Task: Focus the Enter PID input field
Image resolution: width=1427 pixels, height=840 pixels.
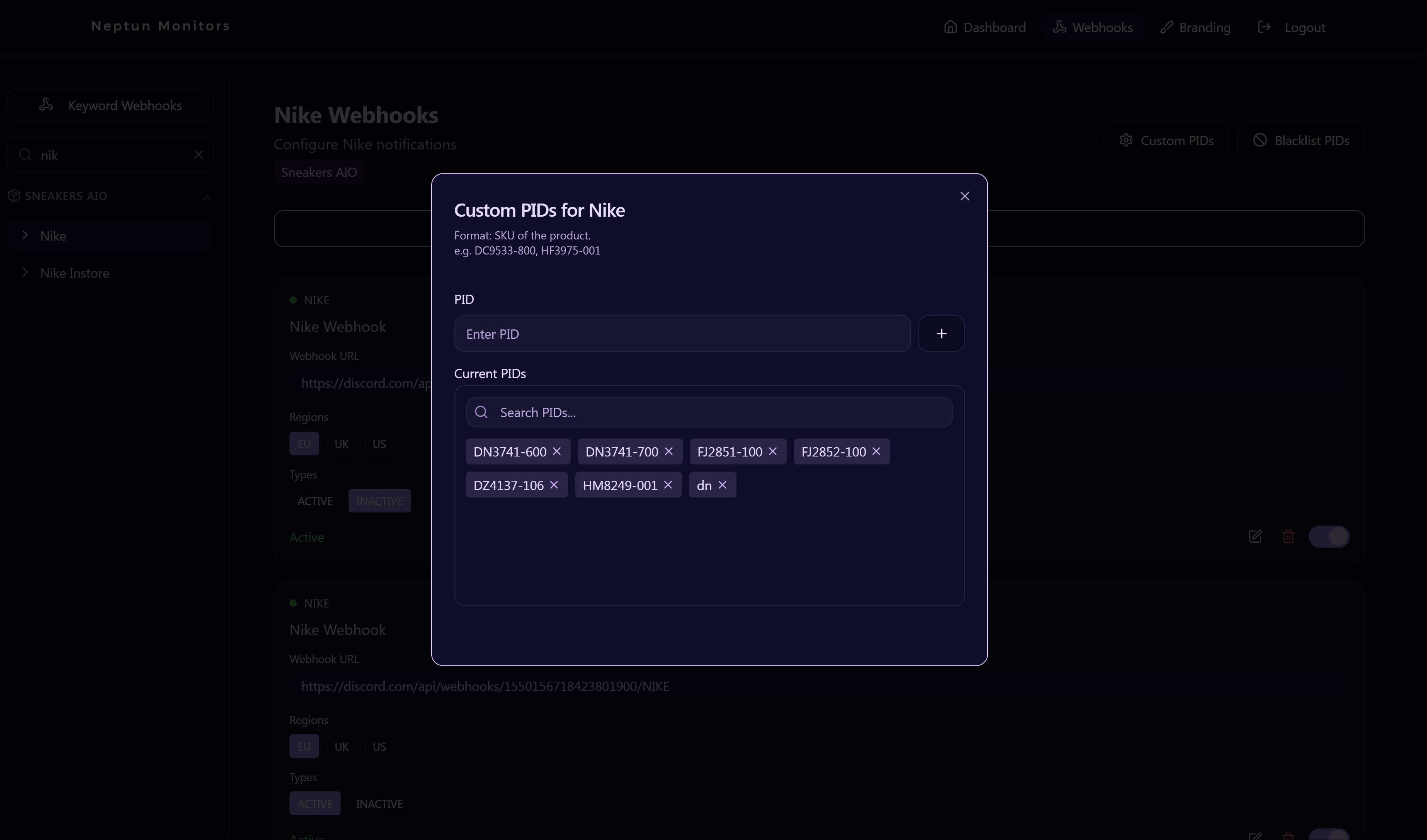Action: 682,333
